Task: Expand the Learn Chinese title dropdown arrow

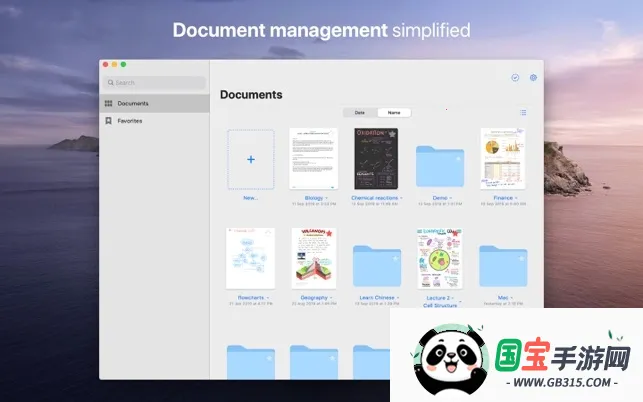Action: point(398,298)
